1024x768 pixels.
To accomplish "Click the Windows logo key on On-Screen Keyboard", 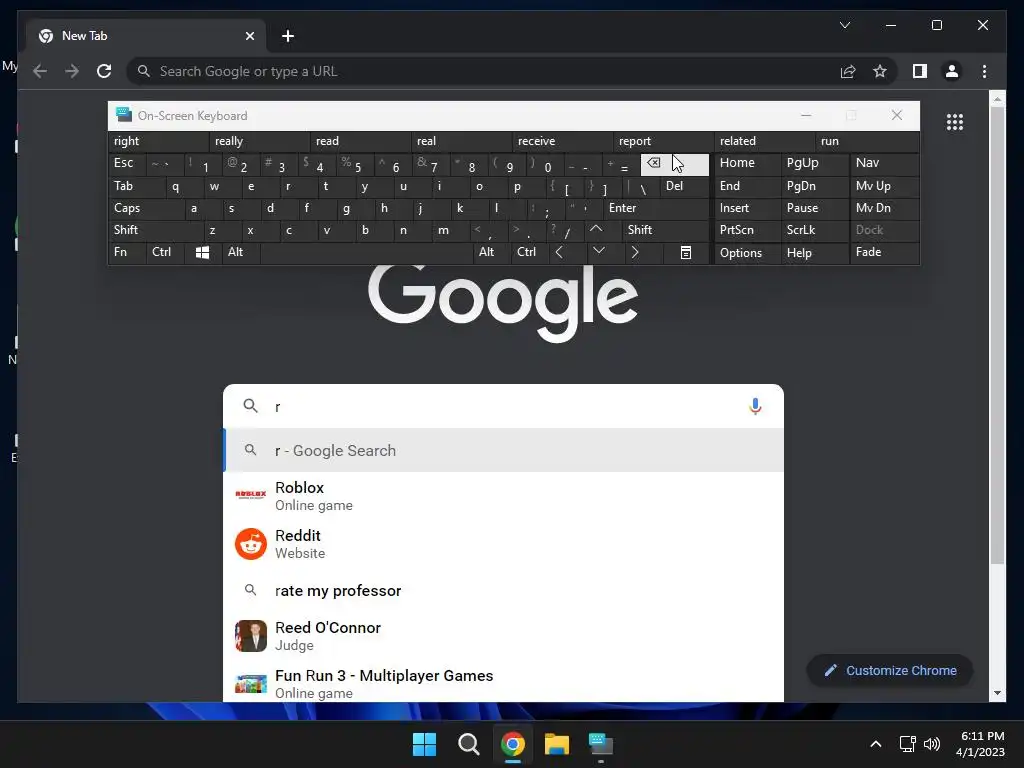I will pos(202,253).
